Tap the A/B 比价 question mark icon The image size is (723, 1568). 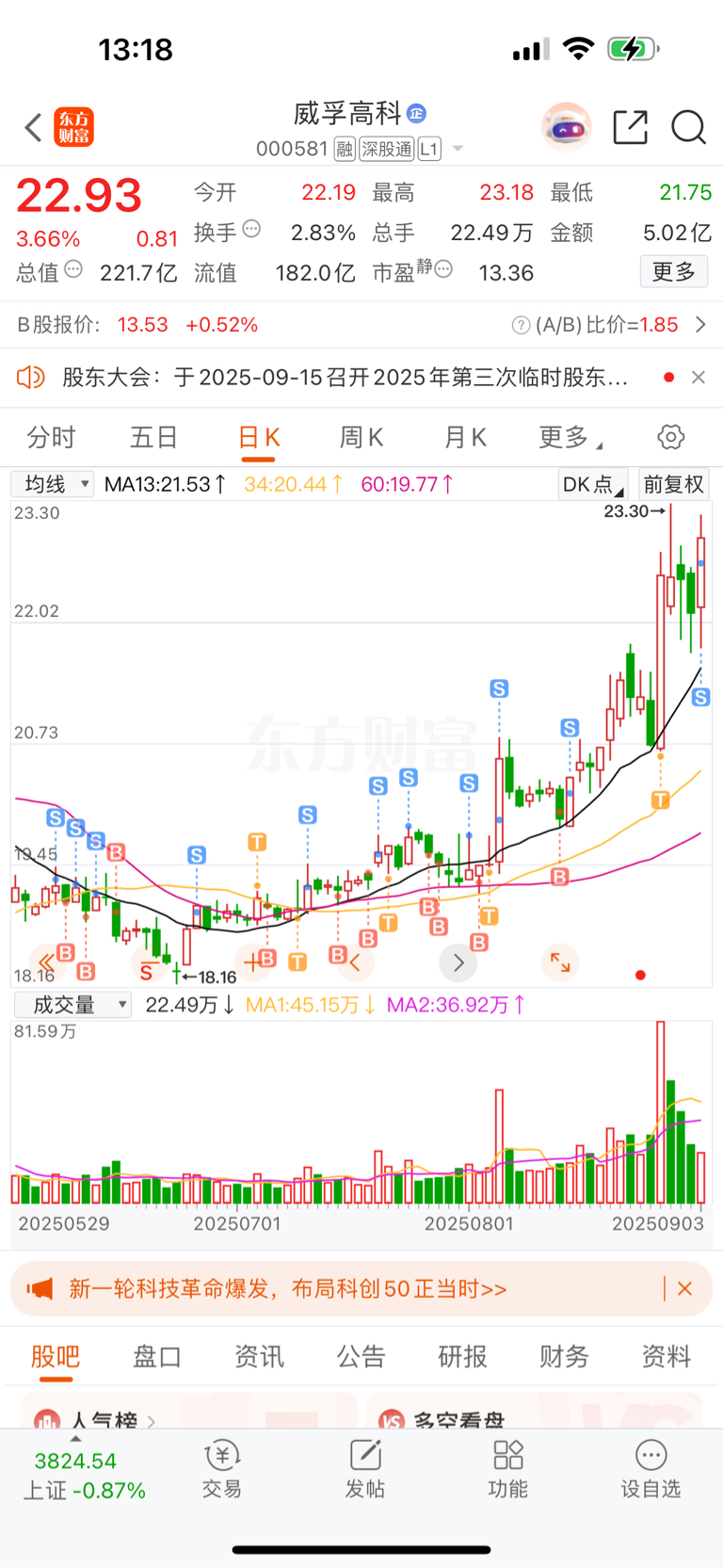tap(521, 325)
